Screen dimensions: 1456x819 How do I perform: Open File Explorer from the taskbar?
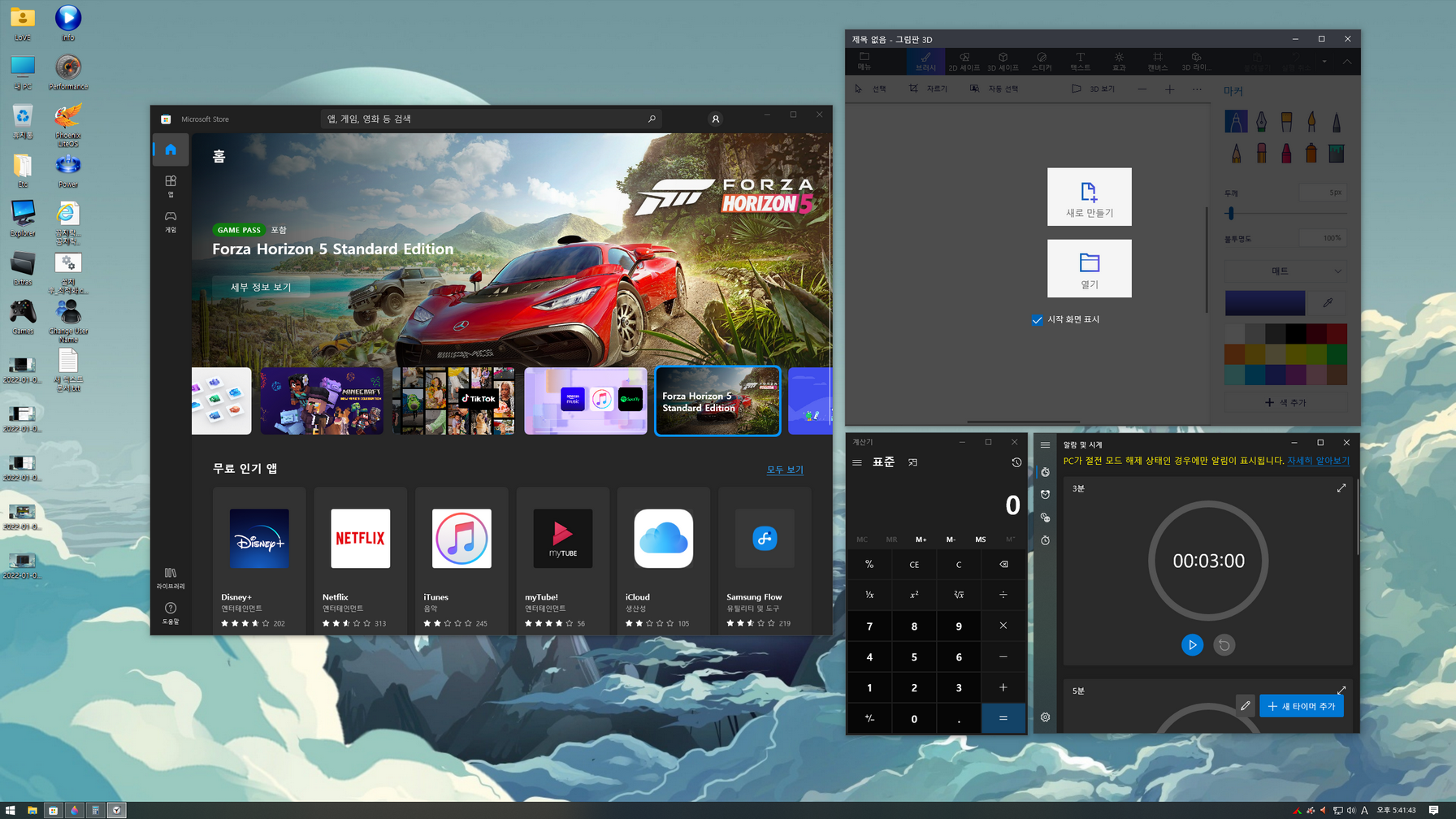[x=32, y=810]
